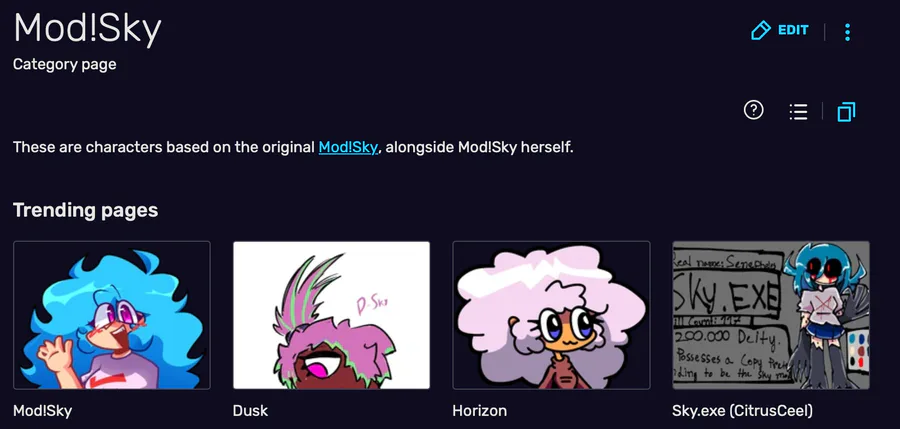Switch to the bulleted list view icon
Image resolution: width=900 pixels, height=429 pixels.
click(798, 111)
